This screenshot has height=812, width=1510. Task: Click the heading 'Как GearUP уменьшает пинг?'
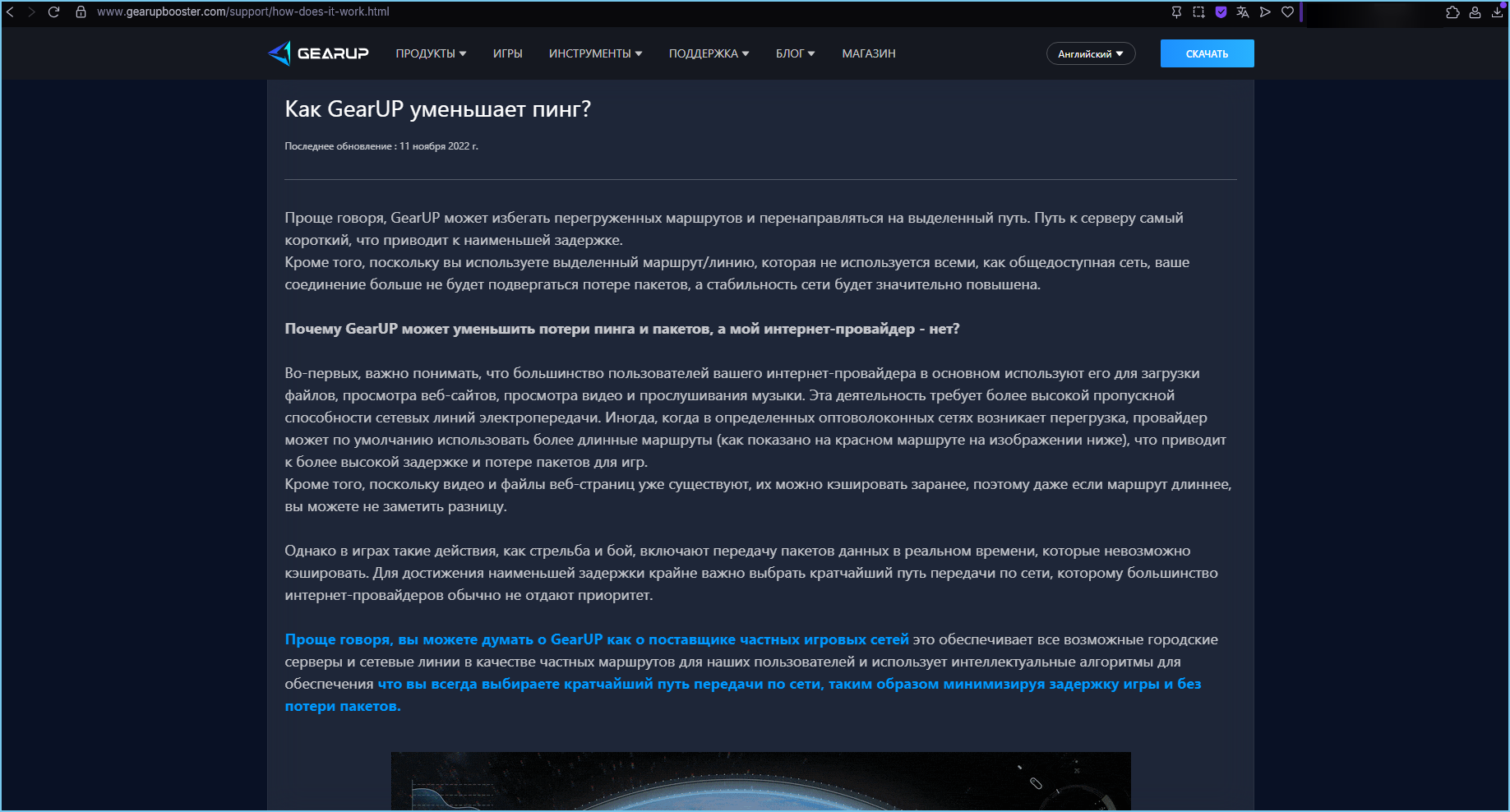(x=437, y=109)
